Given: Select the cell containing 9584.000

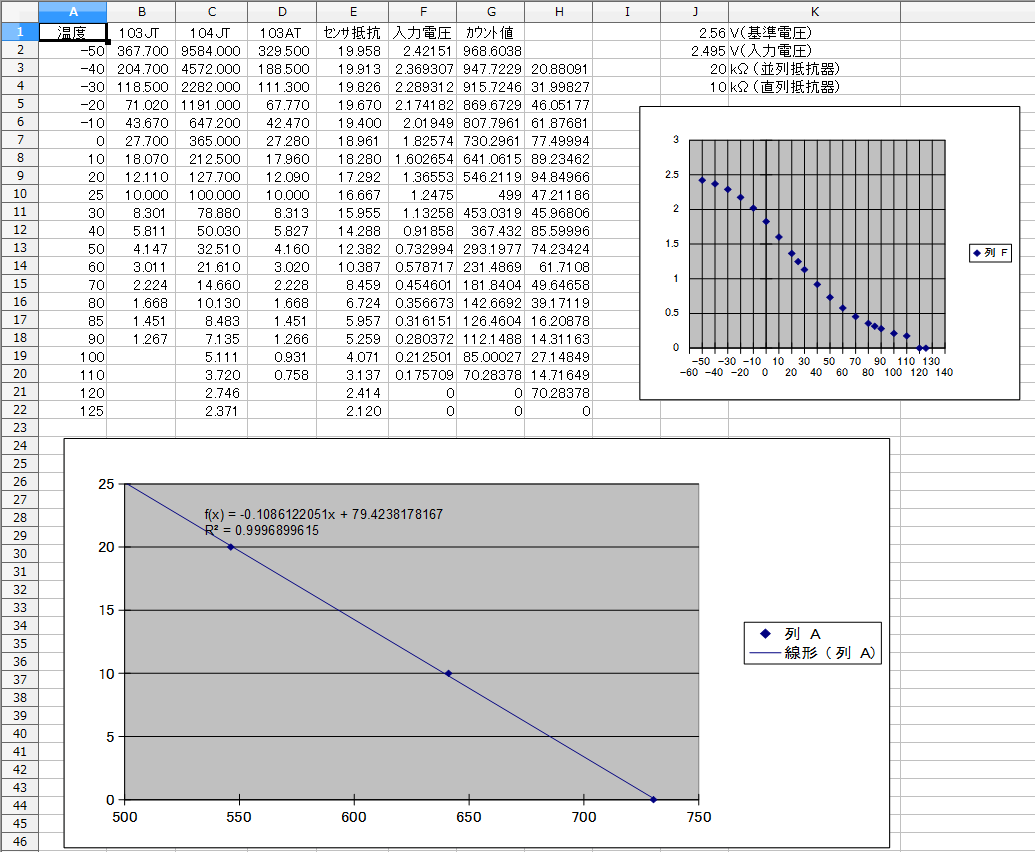Looking at the screenshot, I should click(x=211, y=50).
